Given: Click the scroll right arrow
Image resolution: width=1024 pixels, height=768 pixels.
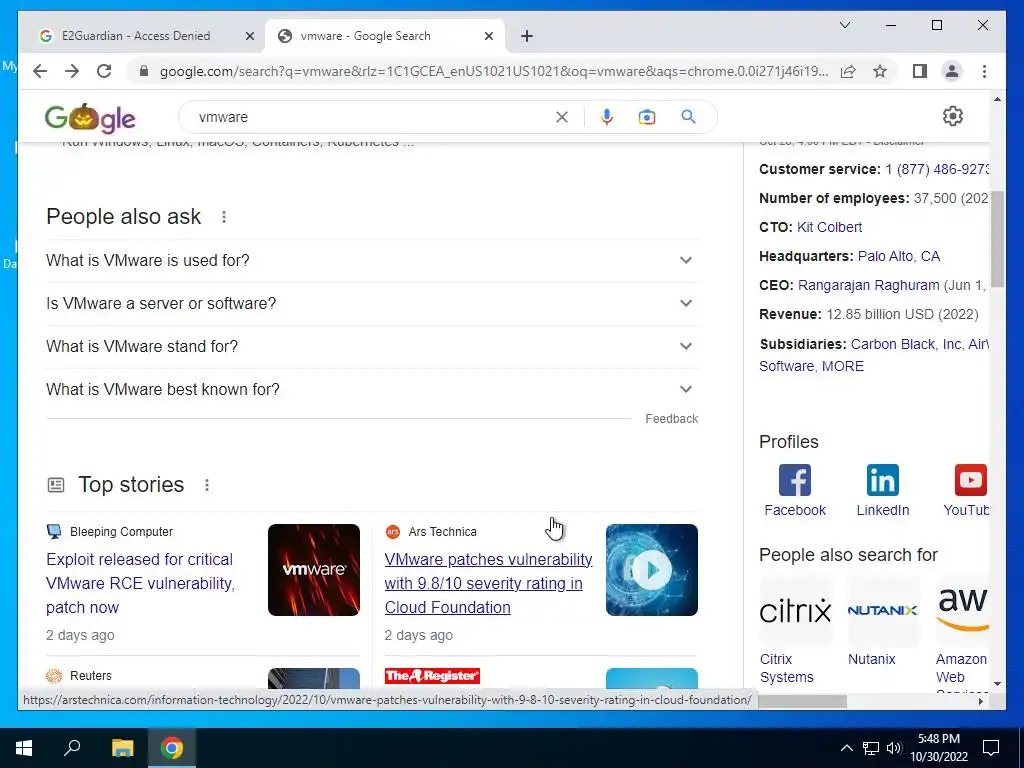Looking at the screenshot, I should (980, 701).
